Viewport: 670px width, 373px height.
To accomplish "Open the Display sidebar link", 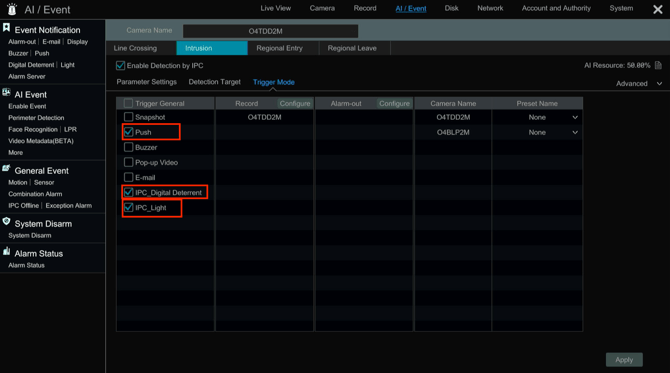I will pyautogui.click(x=77, y=42).
